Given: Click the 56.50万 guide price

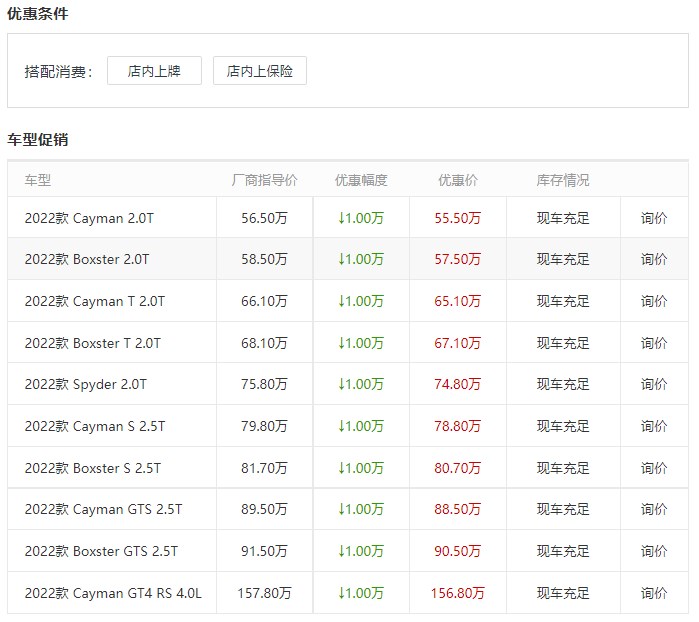Looking at the screenshot, I should point(264,218).
